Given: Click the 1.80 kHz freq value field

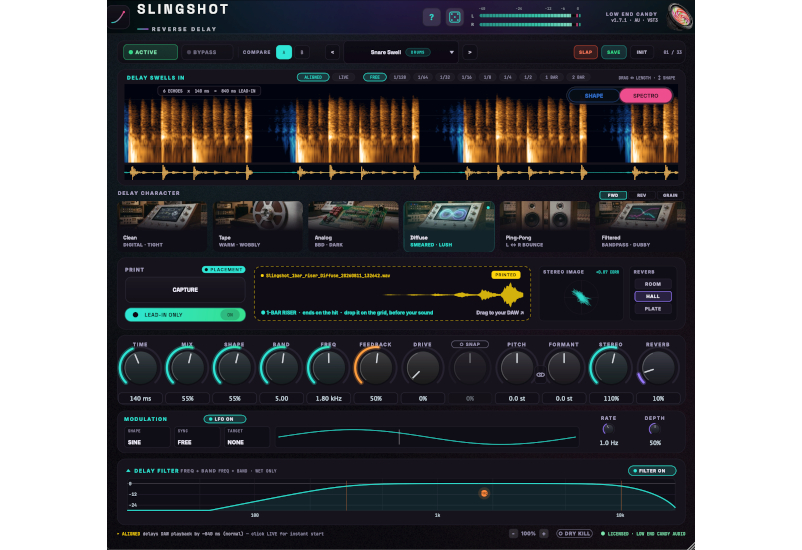Looking at the screenshot, I should [x=328, y=398].
